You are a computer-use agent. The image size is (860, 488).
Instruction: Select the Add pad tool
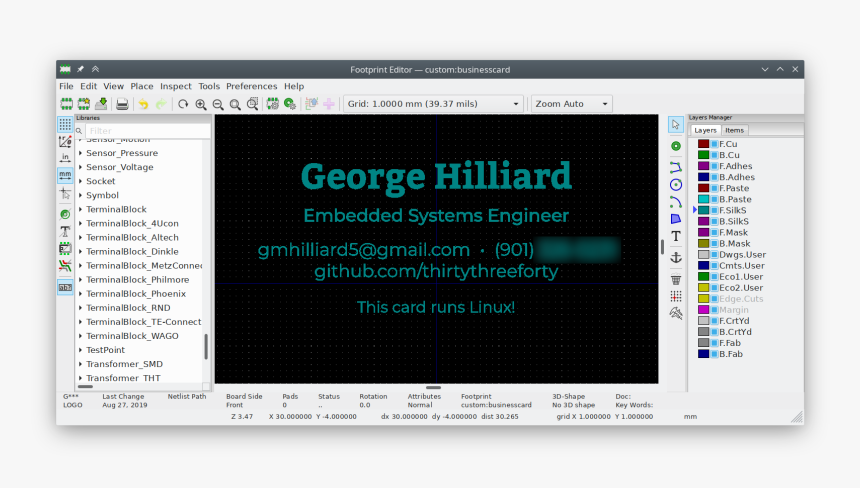point(676,146)
